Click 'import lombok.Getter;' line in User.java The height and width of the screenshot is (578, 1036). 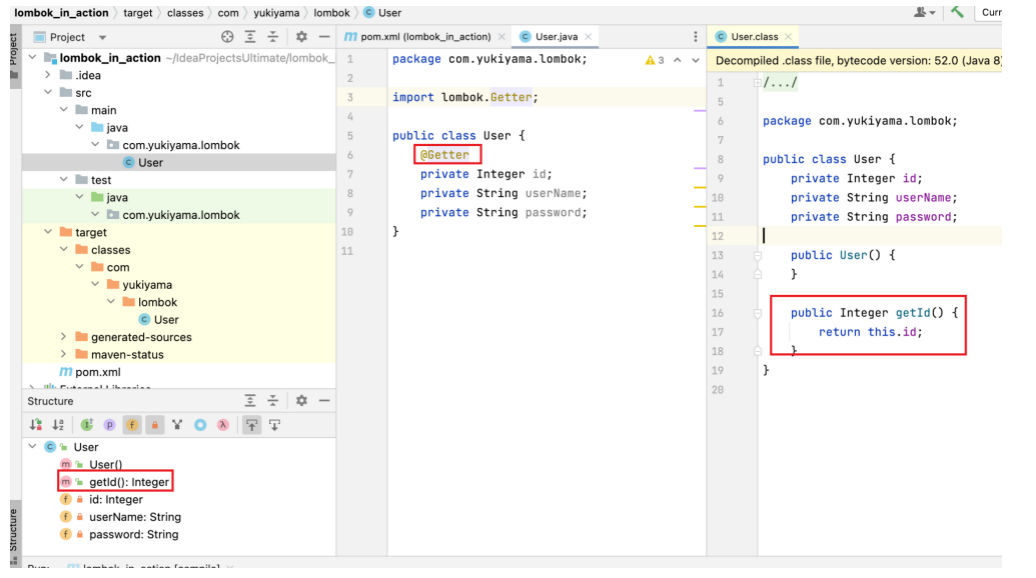[465, 97]
